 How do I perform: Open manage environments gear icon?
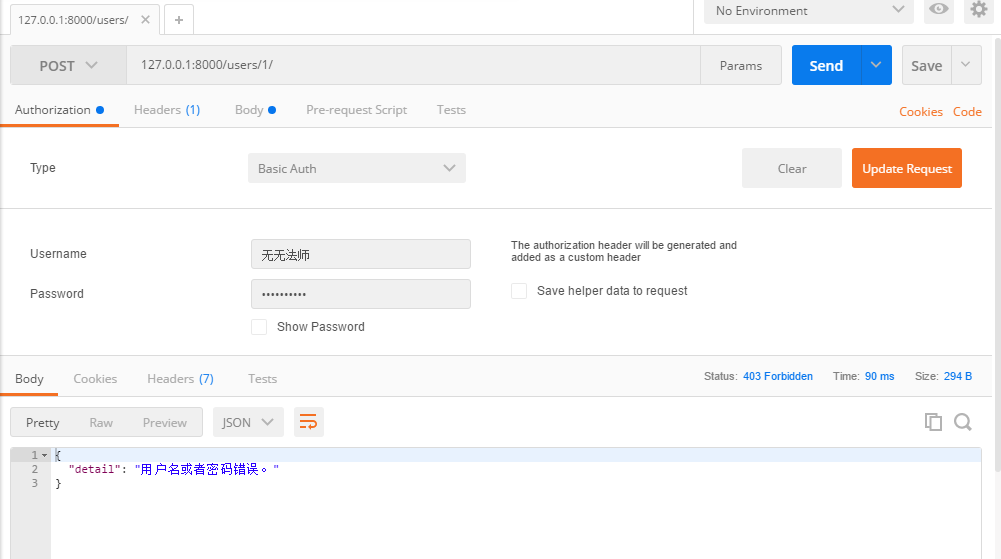click(x=978, y=10)
